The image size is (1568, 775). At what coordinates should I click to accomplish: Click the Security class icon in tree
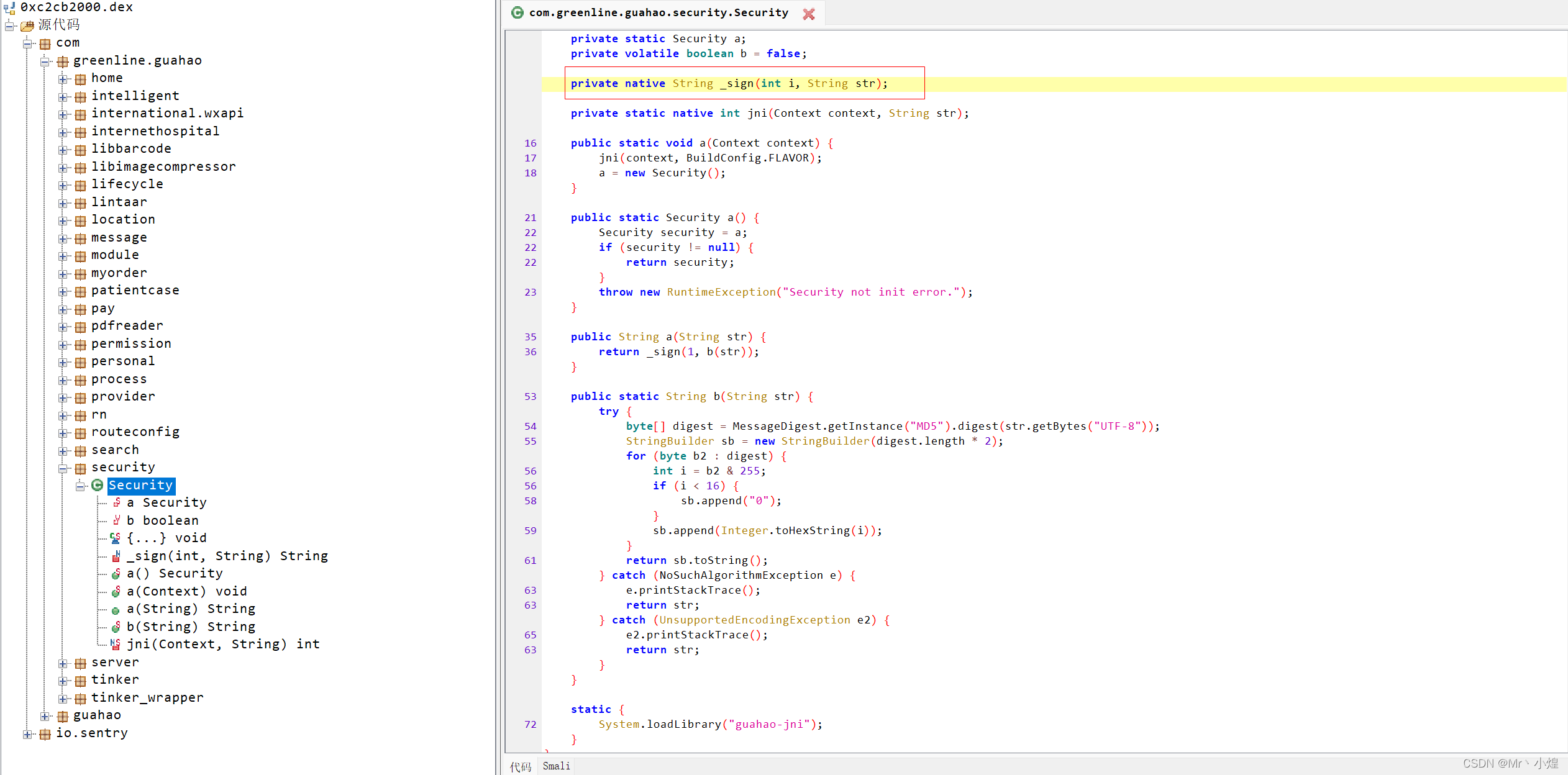(x=98, y=485)
